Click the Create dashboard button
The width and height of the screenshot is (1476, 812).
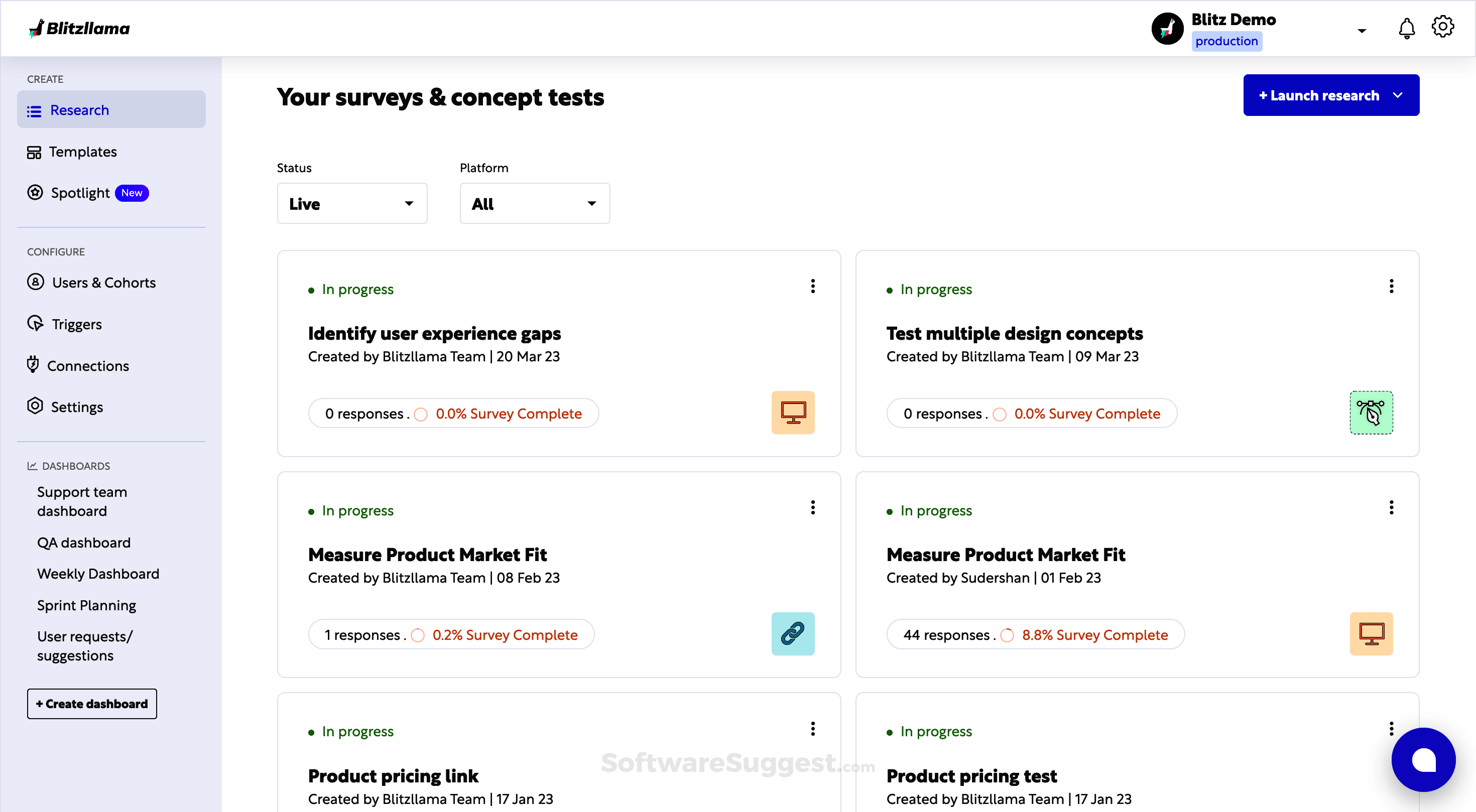pos(92,703)
